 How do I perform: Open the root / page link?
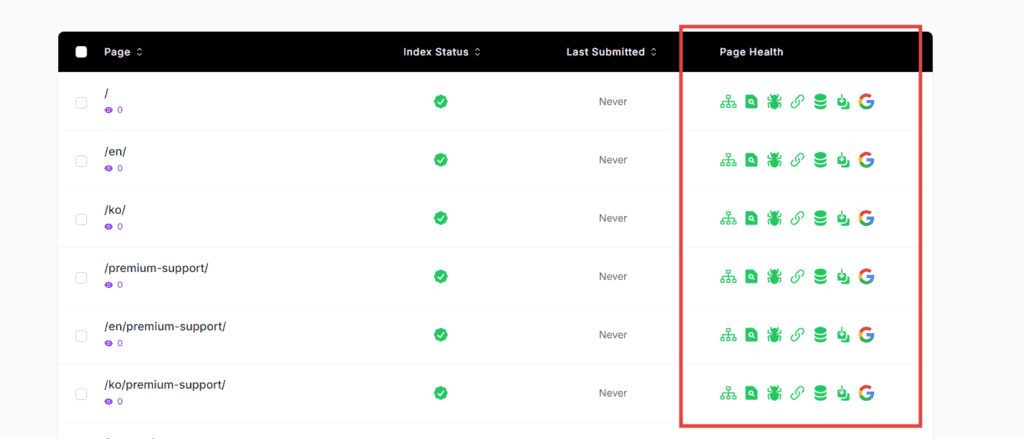click(106, 93)
